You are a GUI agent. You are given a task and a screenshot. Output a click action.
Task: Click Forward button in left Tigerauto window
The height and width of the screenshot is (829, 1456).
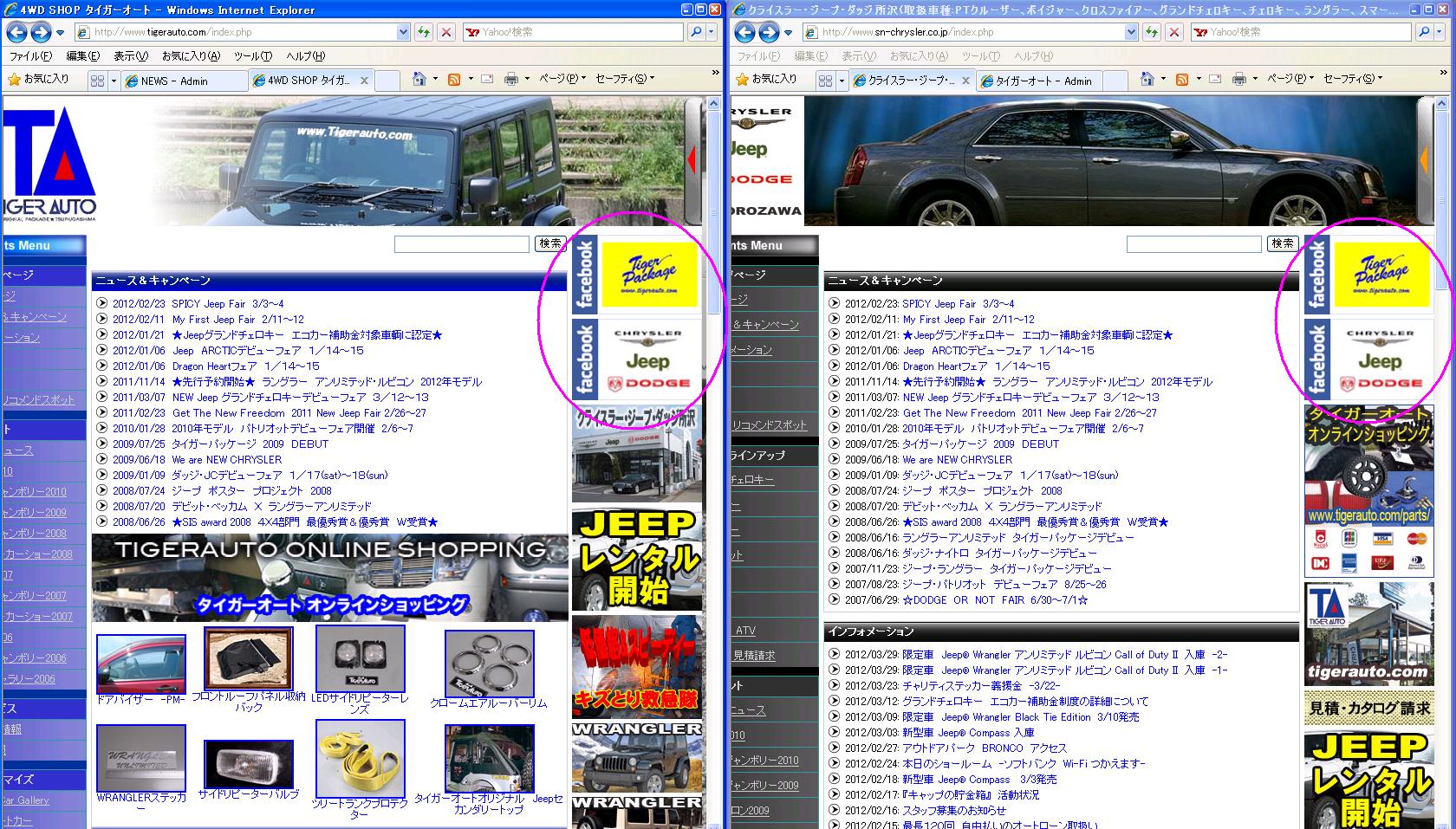coord(41,32)
